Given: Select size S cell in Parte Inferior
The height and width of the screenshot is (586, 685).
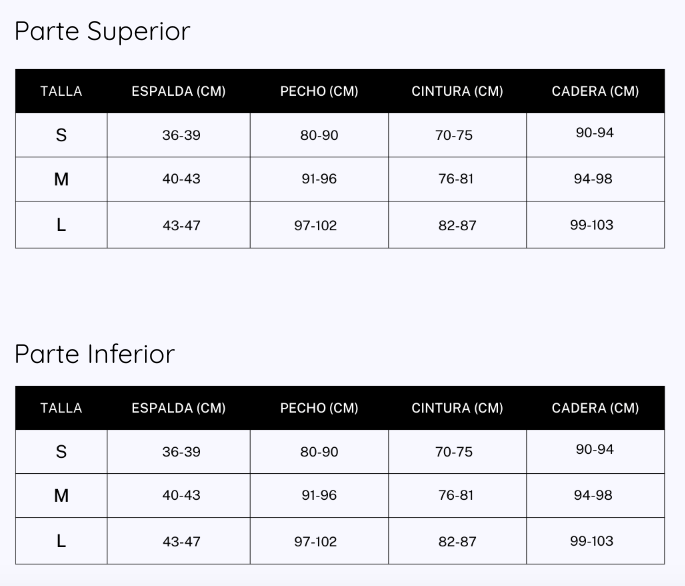Looking at the screenshot, I should coord(61,452).
